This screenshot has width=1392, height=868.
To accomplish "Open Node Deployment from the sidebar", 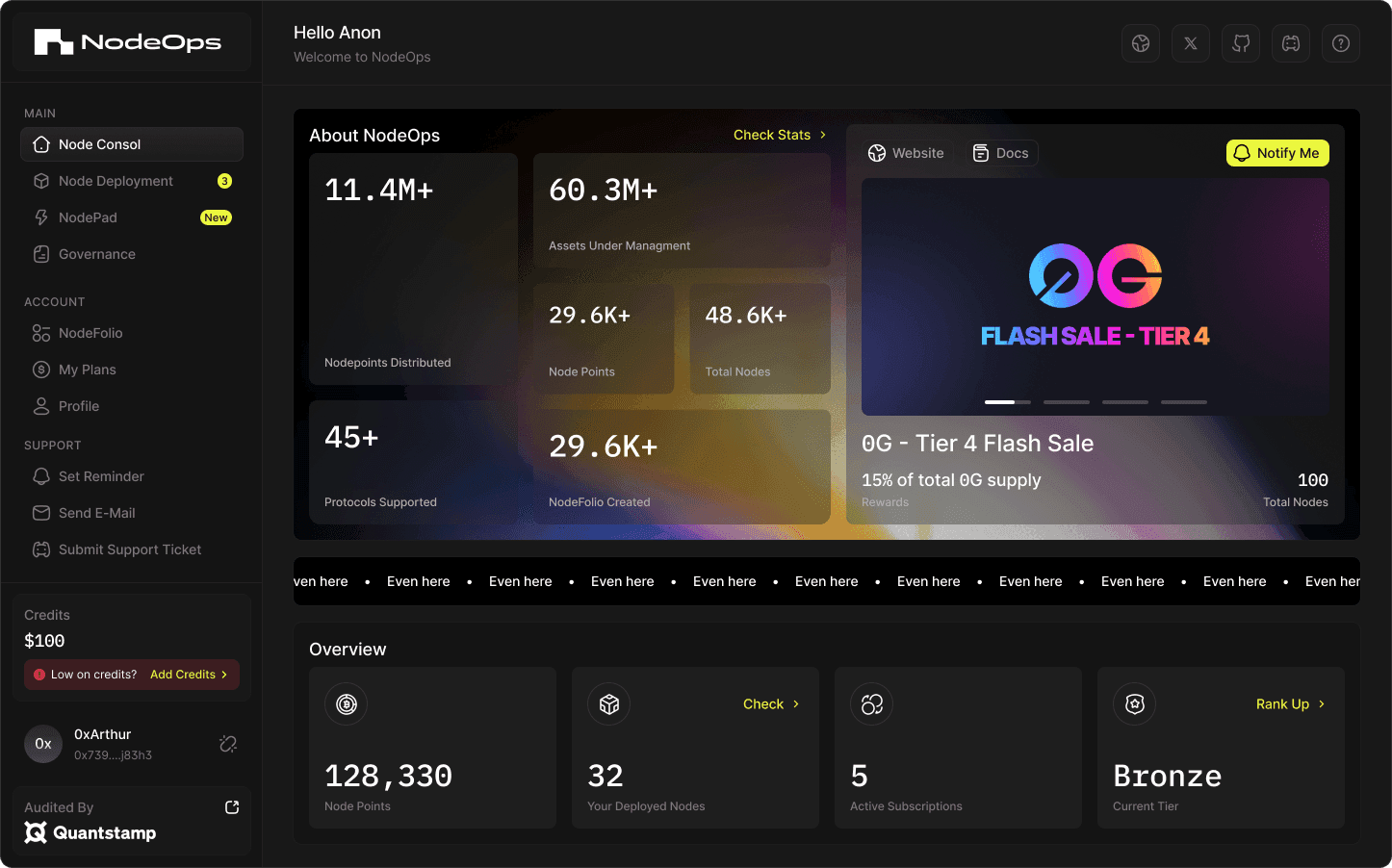I will coord(132,181).
